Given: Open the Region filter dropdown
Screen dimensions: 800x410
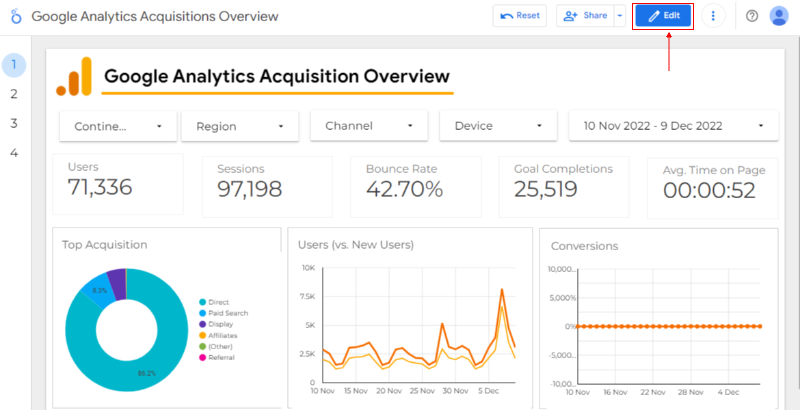Looking at the screenshot, I should point(240,126).
